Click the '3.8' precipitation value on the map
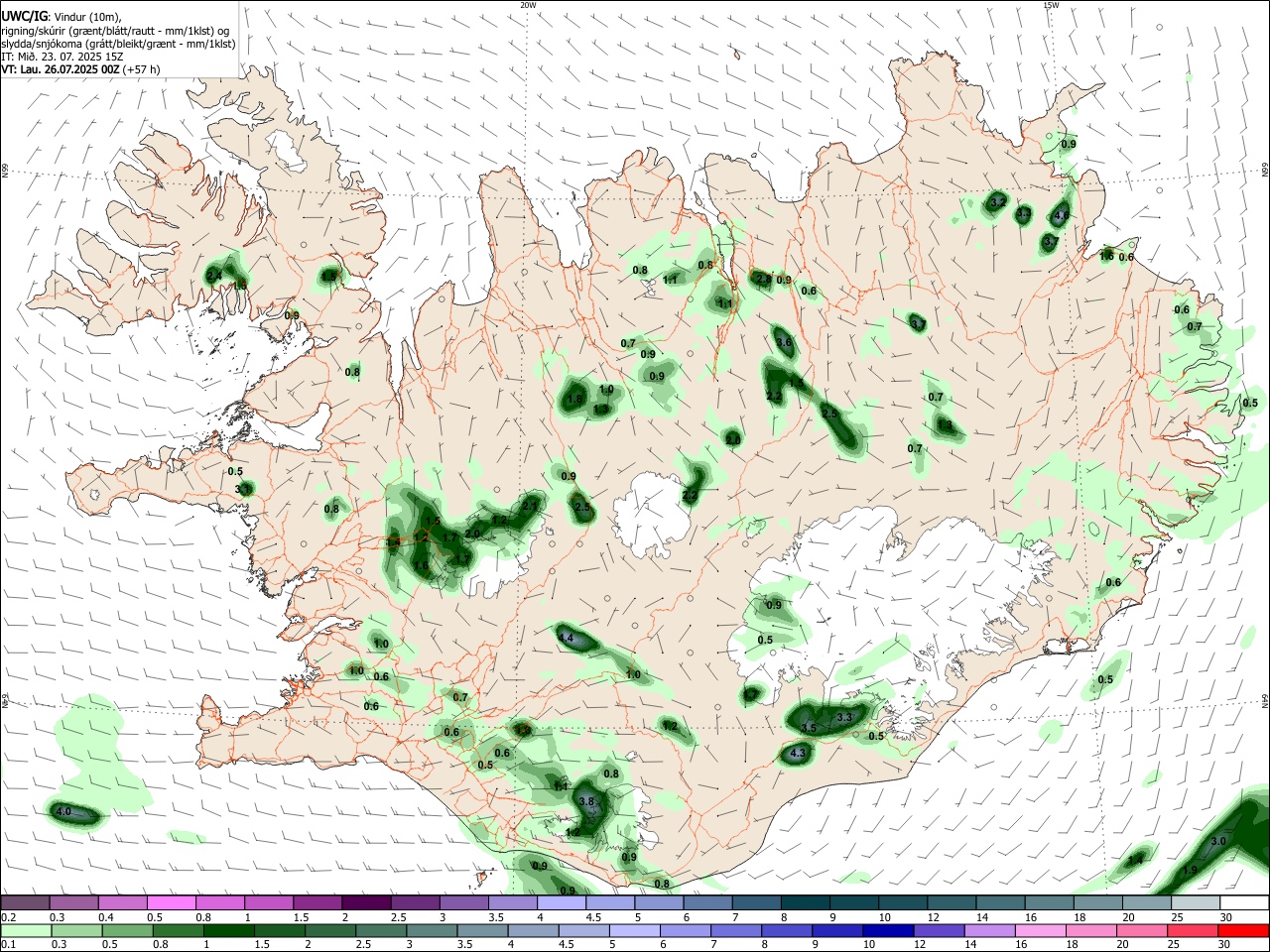The image size is (1270, 952). (x=586, y=801)
